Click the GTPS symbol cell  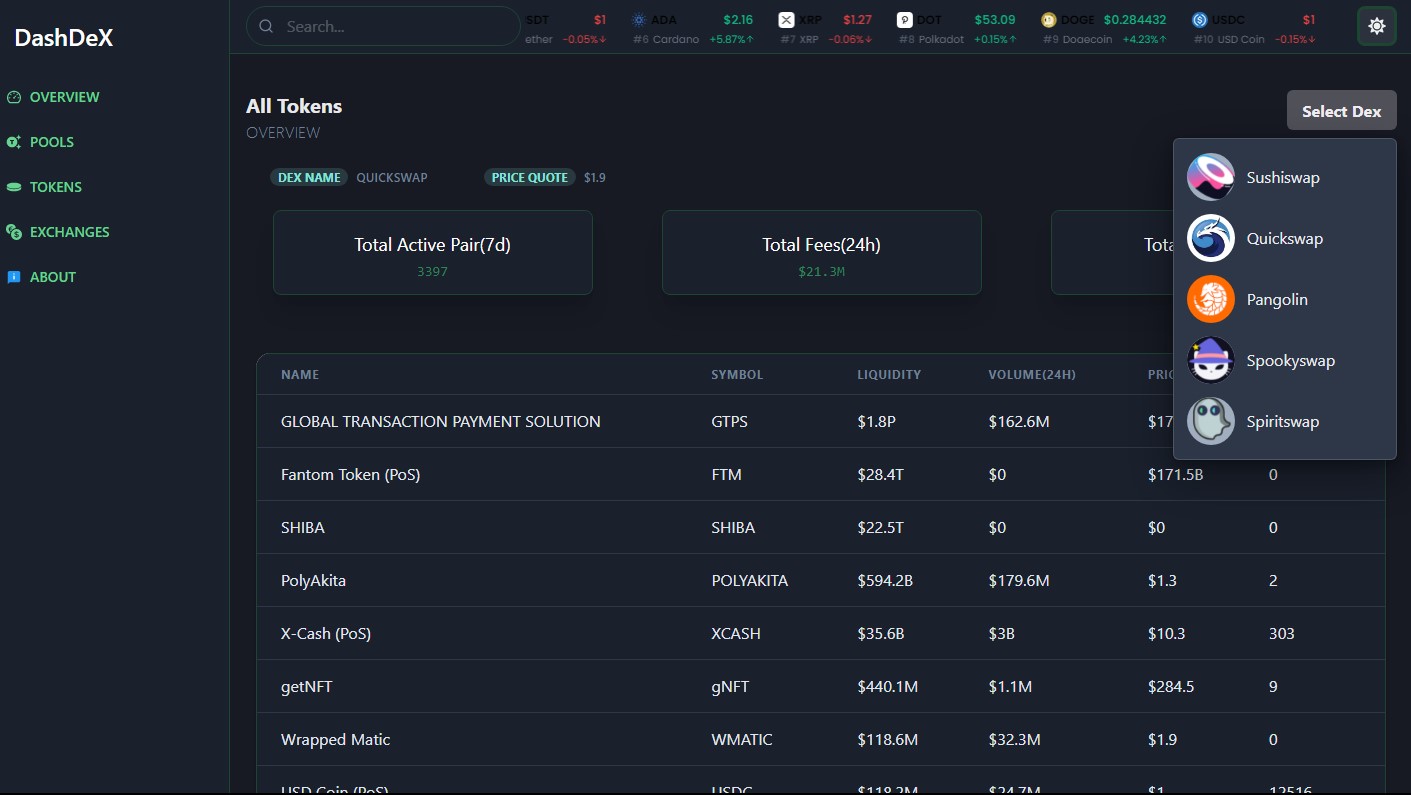pos(729,422)
